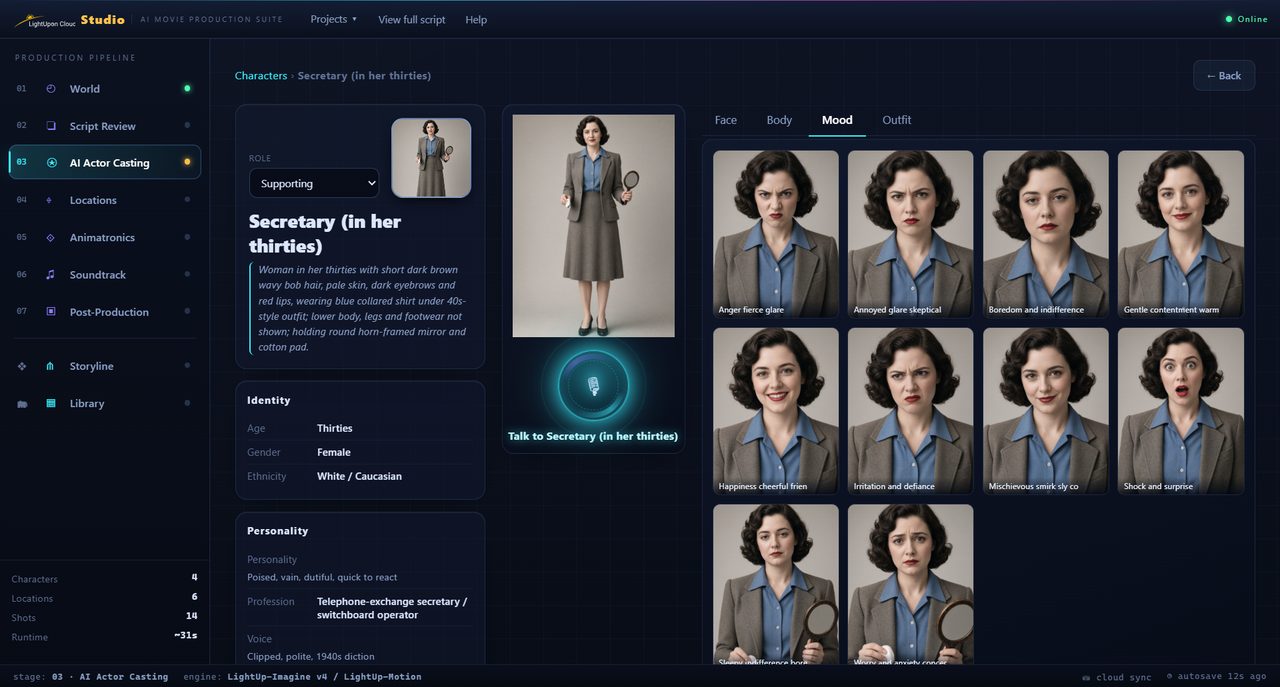The height and width of the screenshot is (687, 1280).
Task: Open the World pipeline stage
Action: pos(104,89)
